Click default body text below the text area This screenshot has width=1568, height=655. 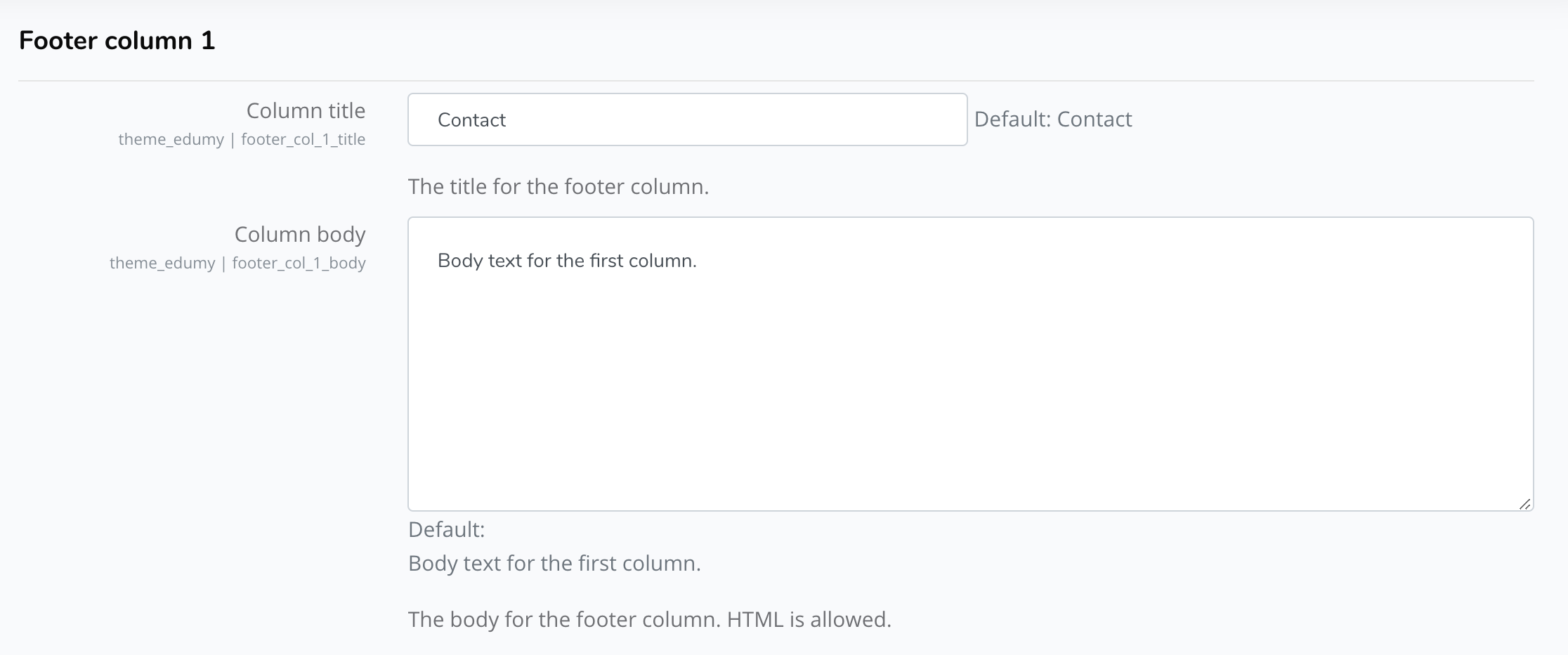[x=554, y=563]
